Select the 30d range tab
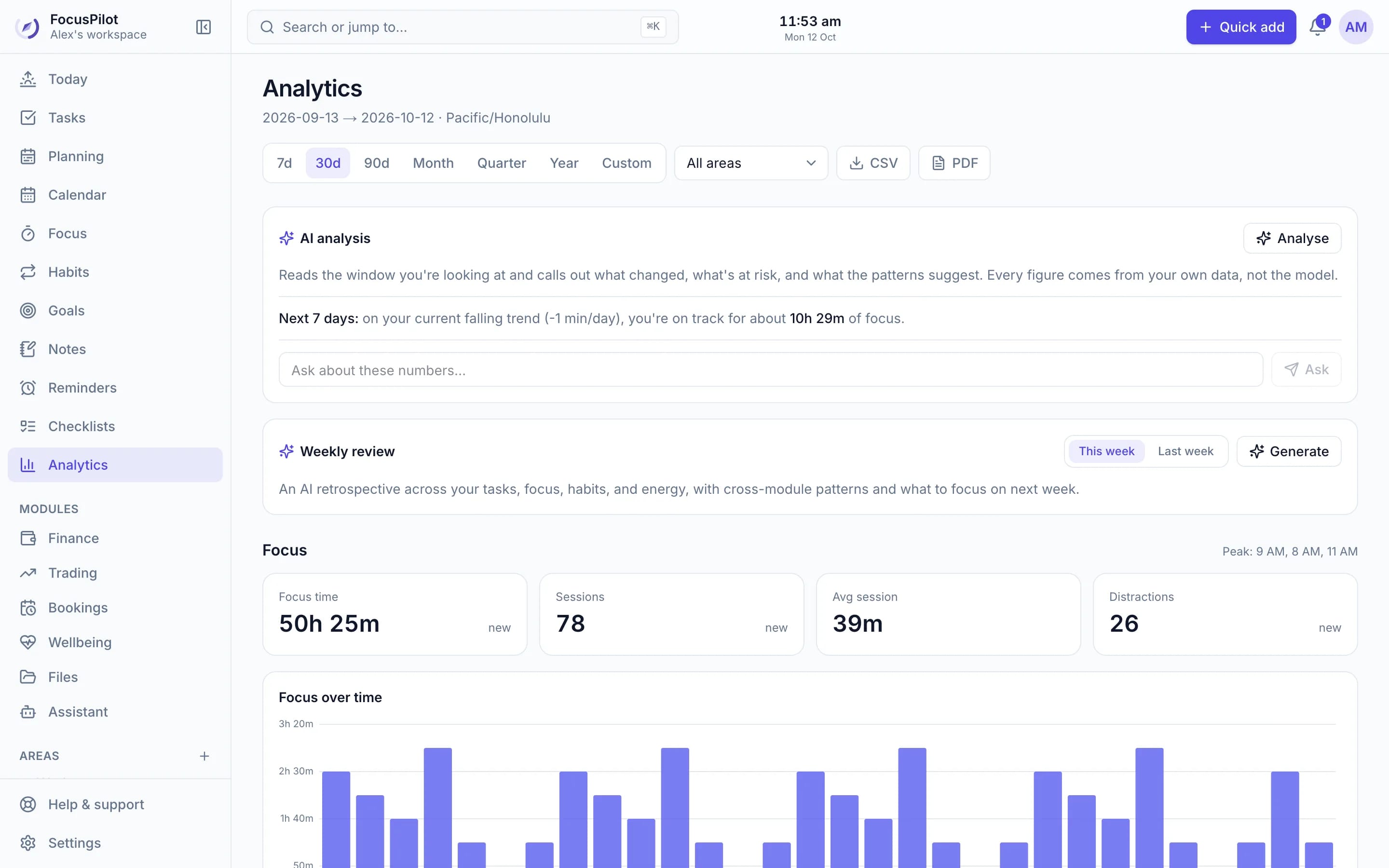Screen dimensions: 1389x868 (328, 163)
